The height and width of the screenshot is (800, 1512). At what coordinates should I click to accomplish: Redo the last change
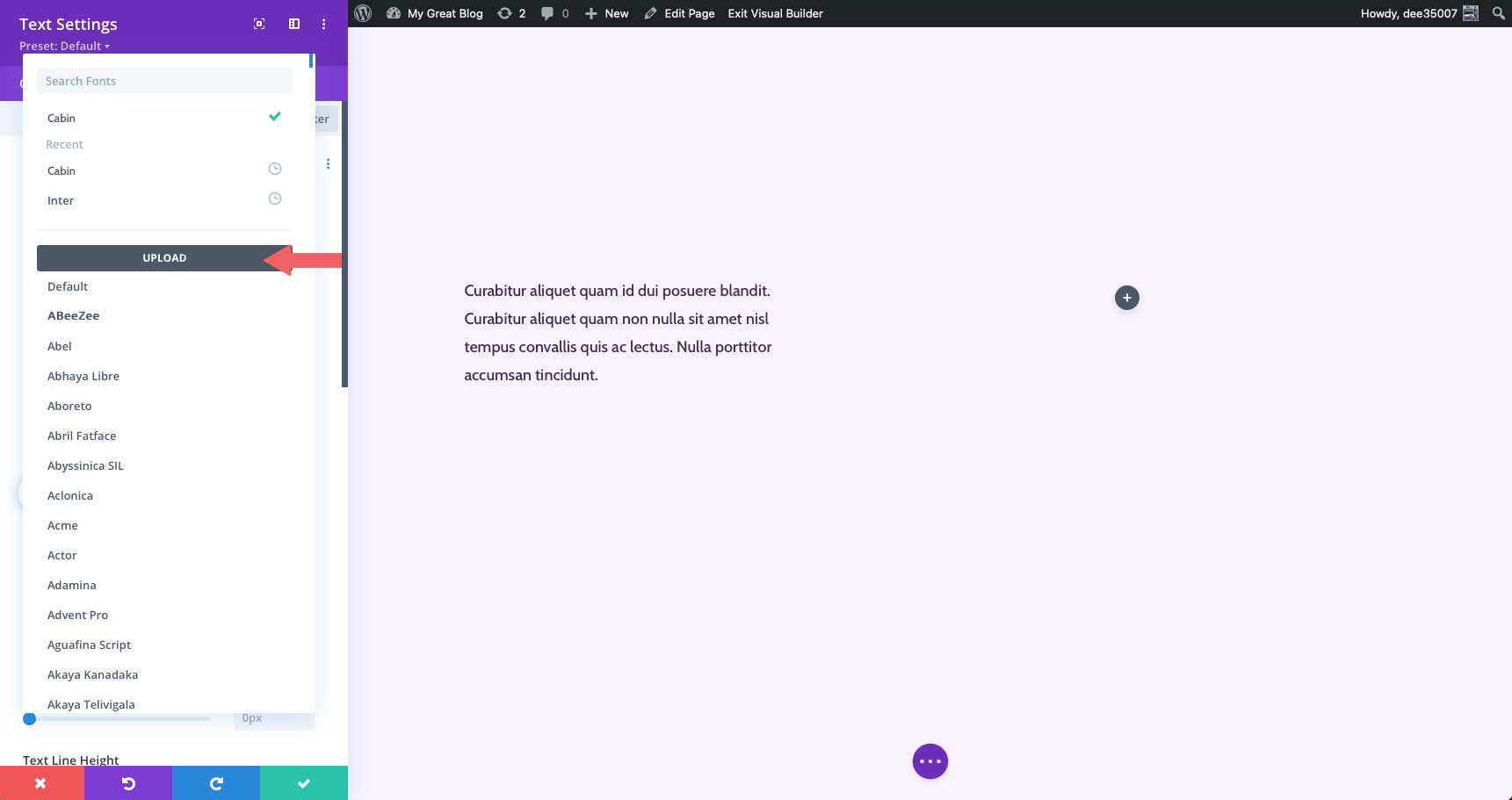pos(216,782)
